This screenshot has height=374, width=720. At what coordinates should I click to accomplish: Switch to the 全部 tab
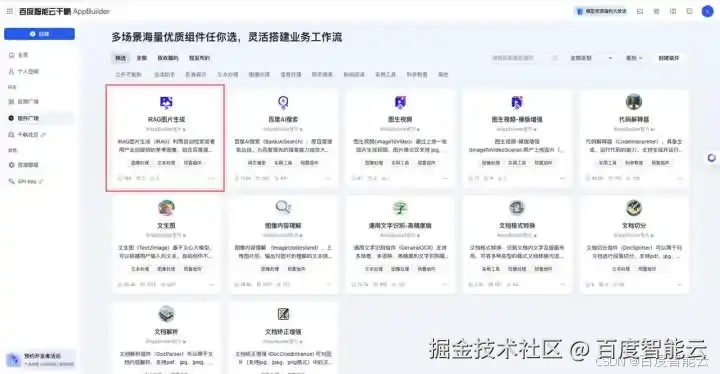[x=141, y=58]
